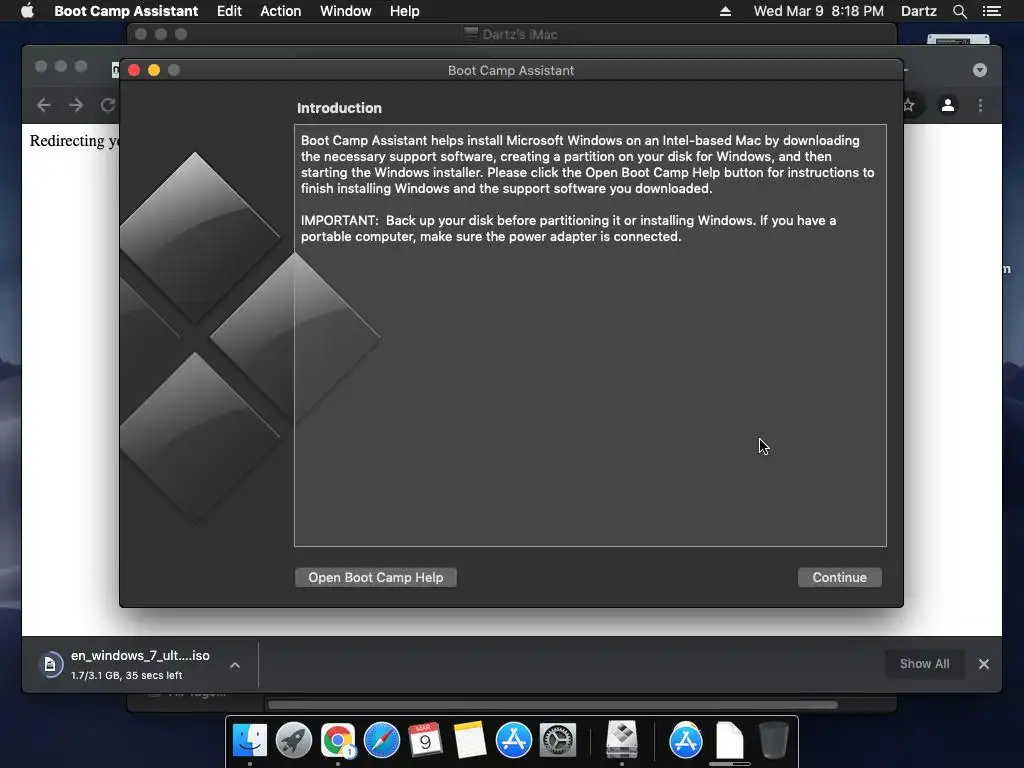The width and height of the screenshot is (1024, 768).
Task: Click the iso download file icon
Action: [50, 665]
